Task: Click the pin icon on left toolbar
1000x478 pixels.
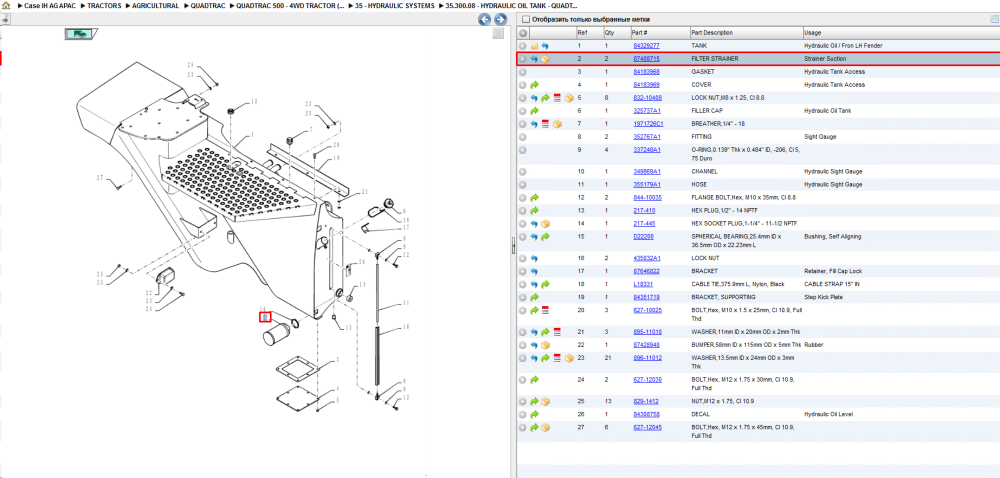Action: pyautogui.click(x=5, y=20)
